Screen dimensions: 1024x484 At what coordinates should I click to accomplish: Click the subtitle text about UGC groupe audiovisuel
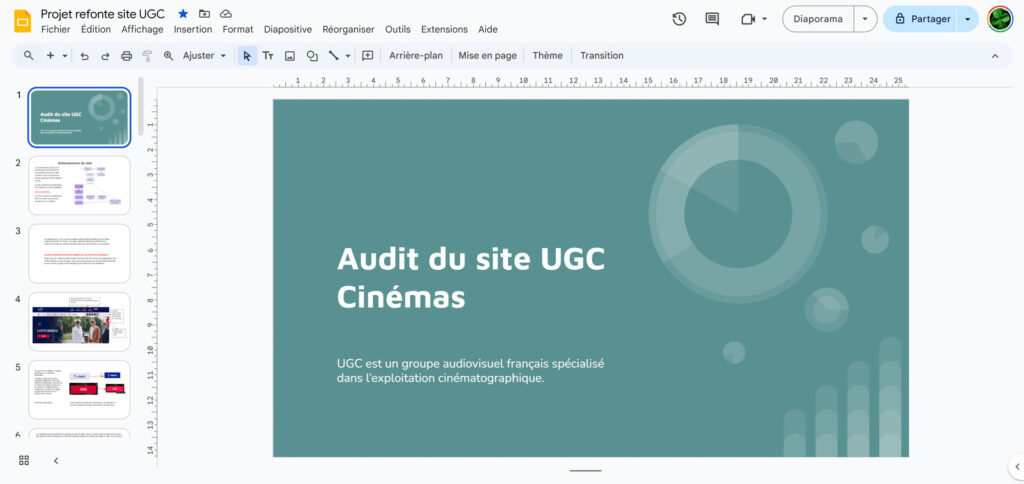(471, 370)
